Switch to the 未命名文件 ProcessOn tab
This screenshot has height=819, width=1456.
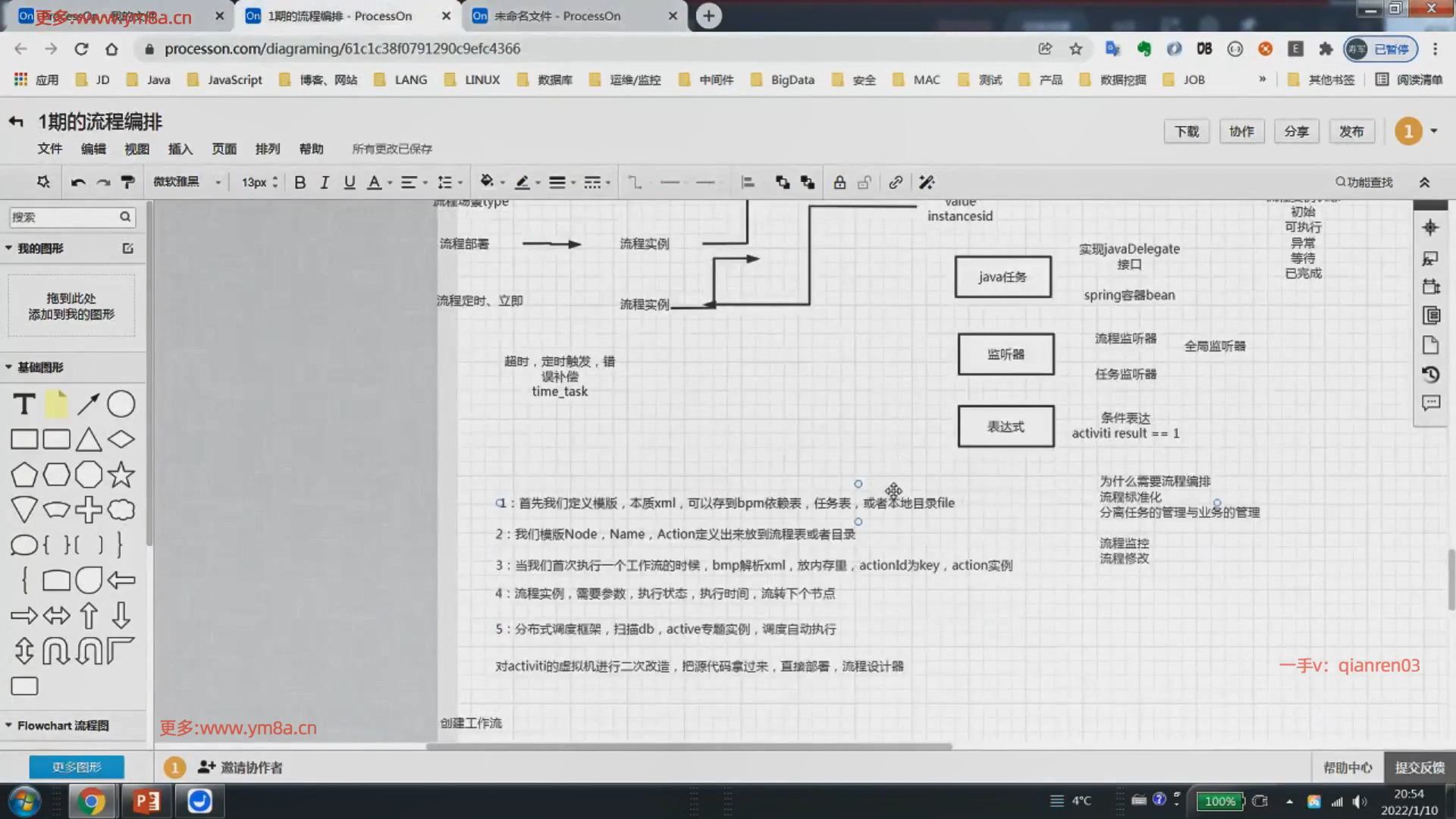557,16
